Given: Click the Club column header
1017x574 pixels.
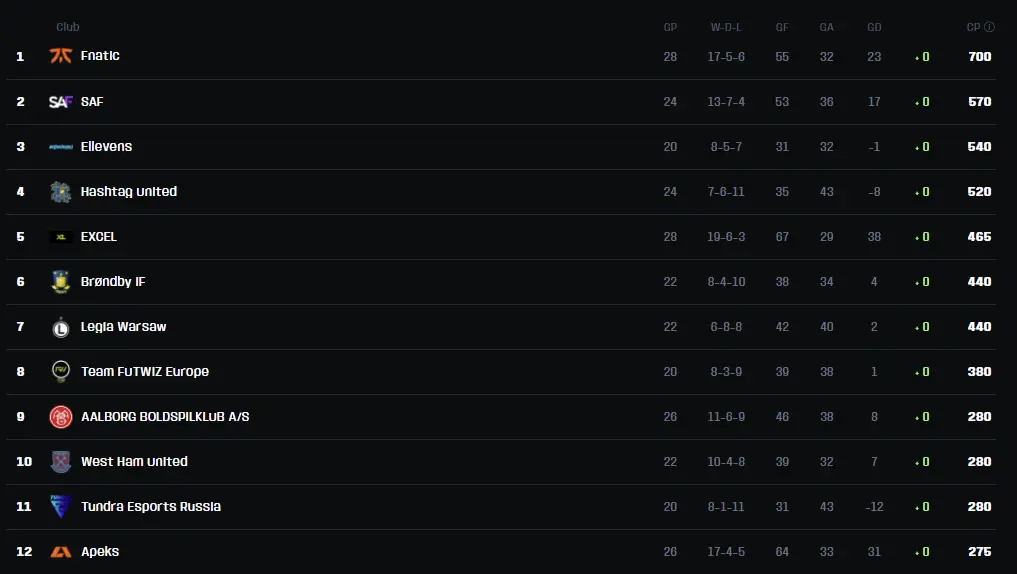Looking at the screenshot, I should pyautogui.click(x=68, y=27).
